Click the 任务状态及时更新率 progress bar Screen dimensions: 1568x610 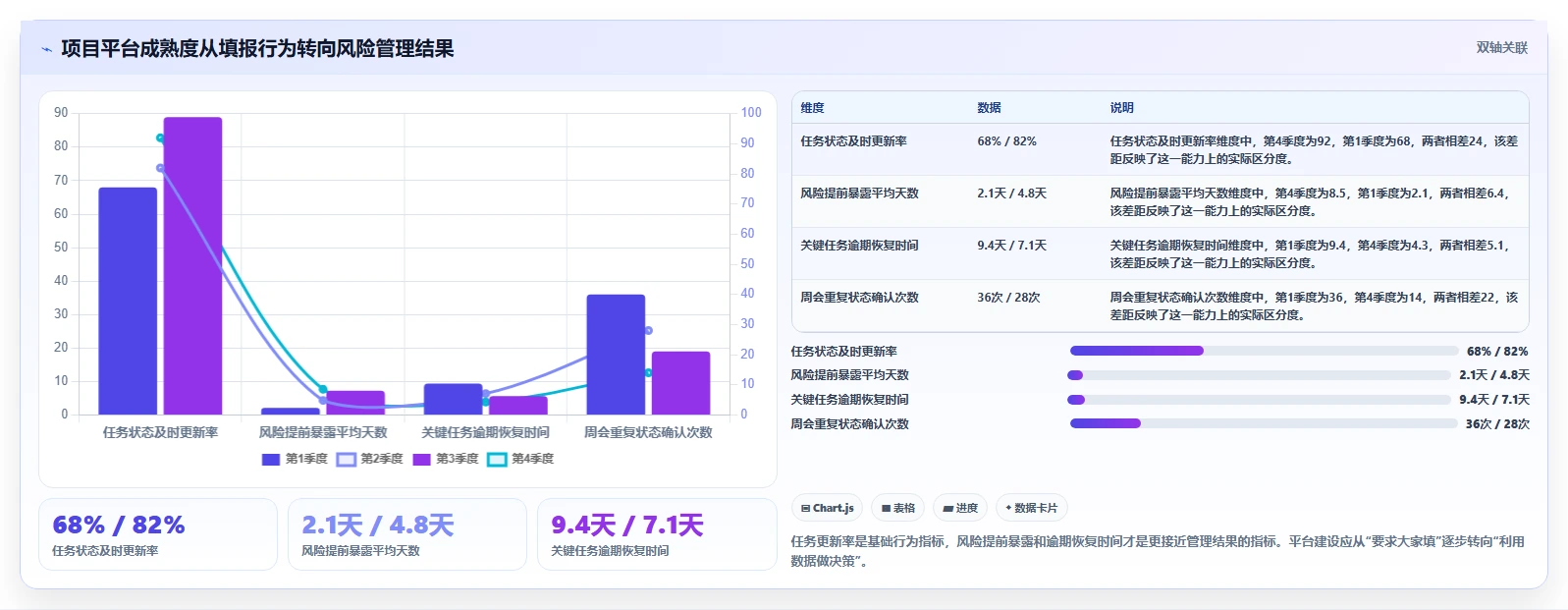pos(1264,351)
